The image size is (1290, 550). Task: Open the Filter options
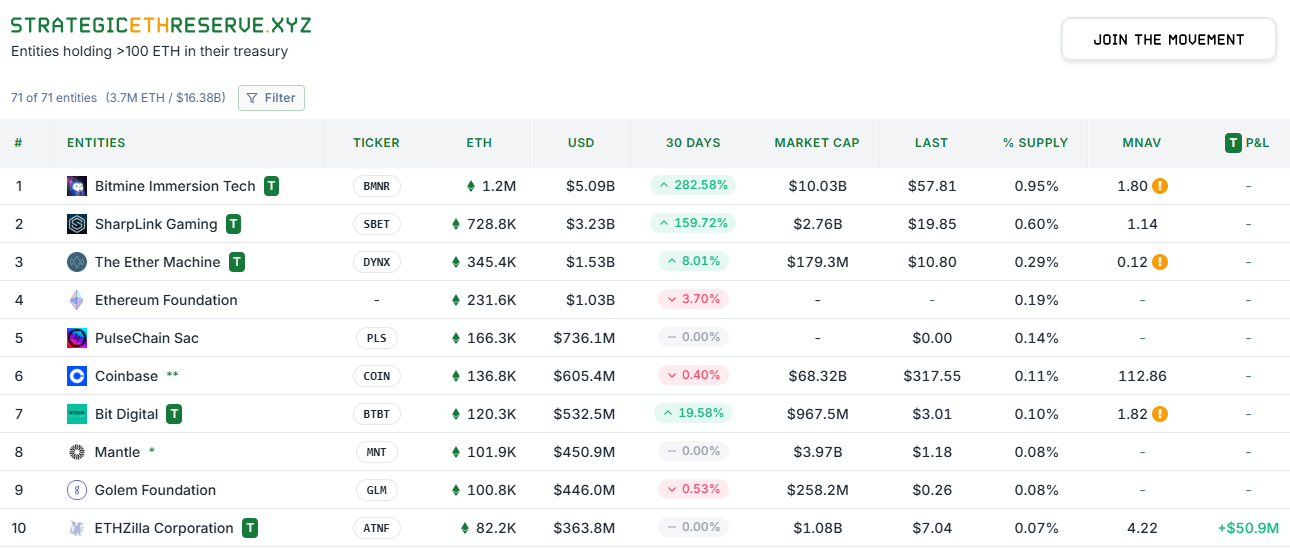pyautogui.click(x=271, y=98)
